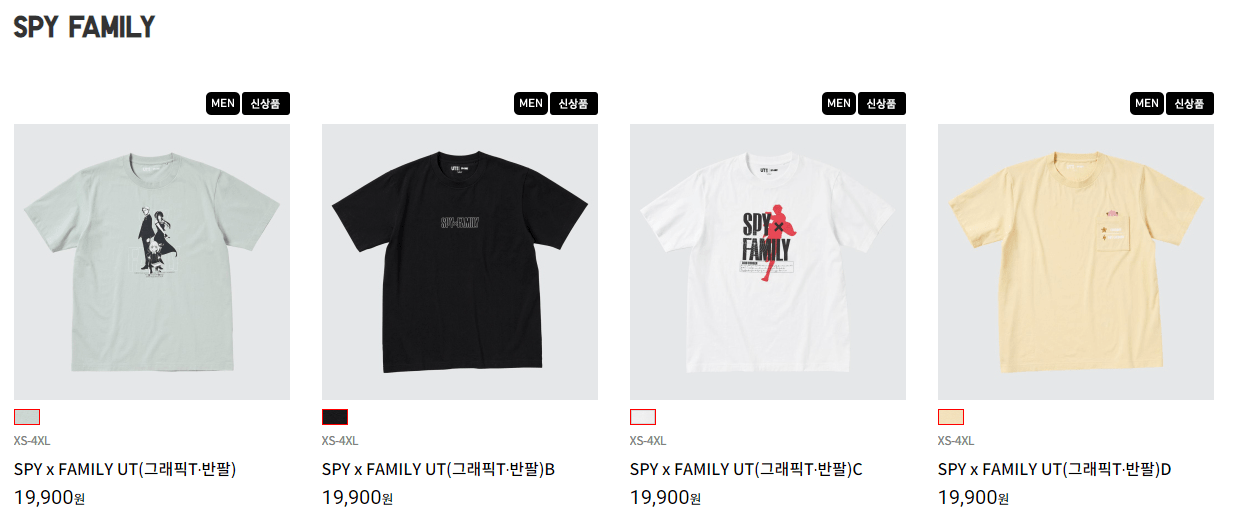Open product link SPY x FAMILY UT(그래픽T·반팔)B
The height and width of the screenshot is (522, 1241).
click(438, 469)
